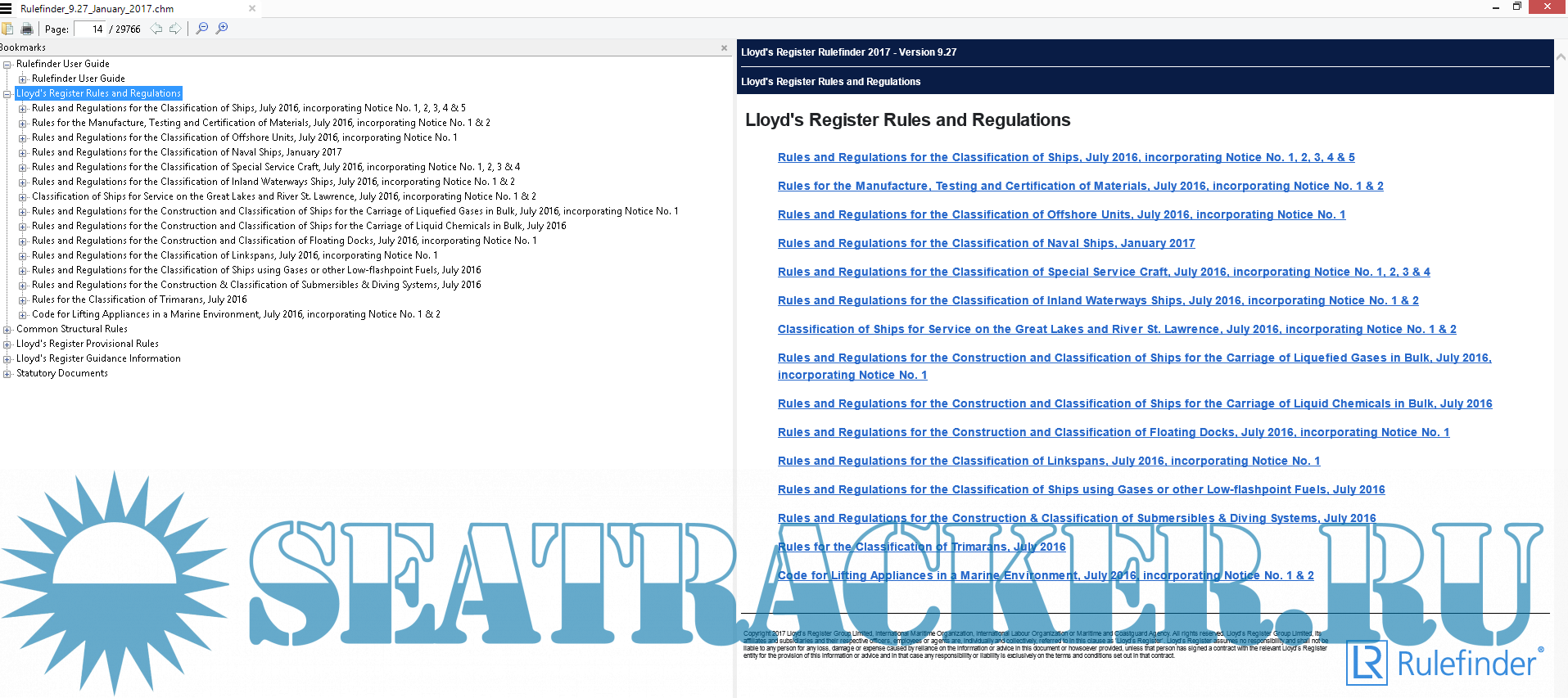Click the Zoom In magnifier icon
The image size is (1568, 698).
(222, 29)
